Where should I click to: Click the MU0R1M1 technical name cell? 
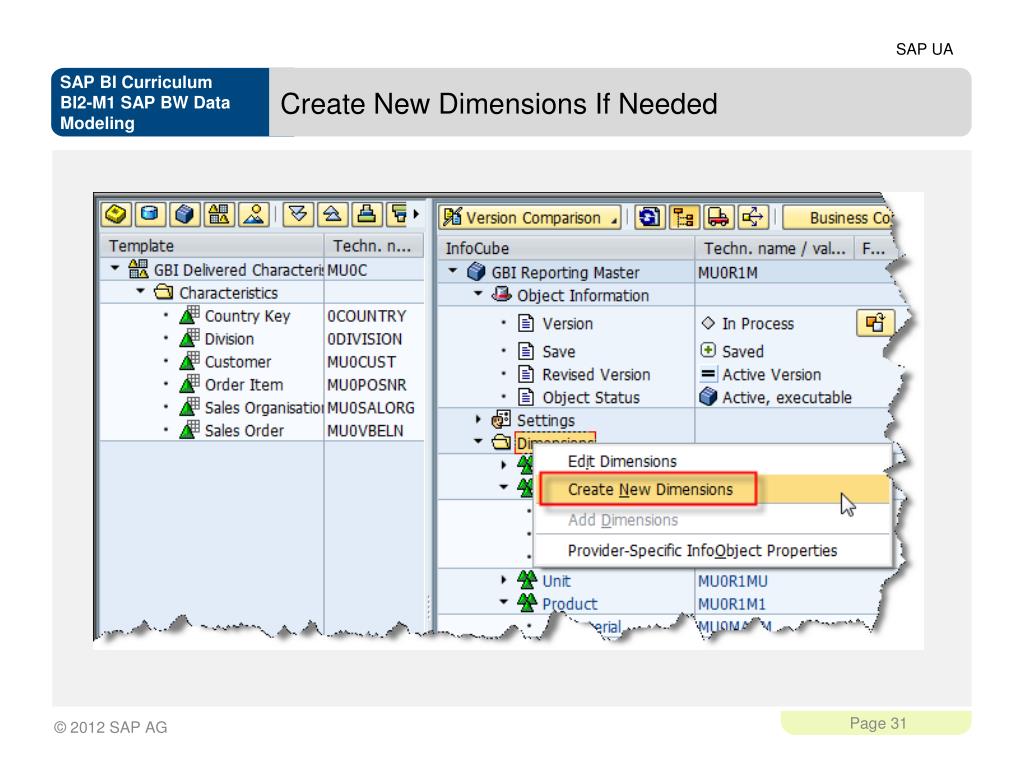(732, 604)
